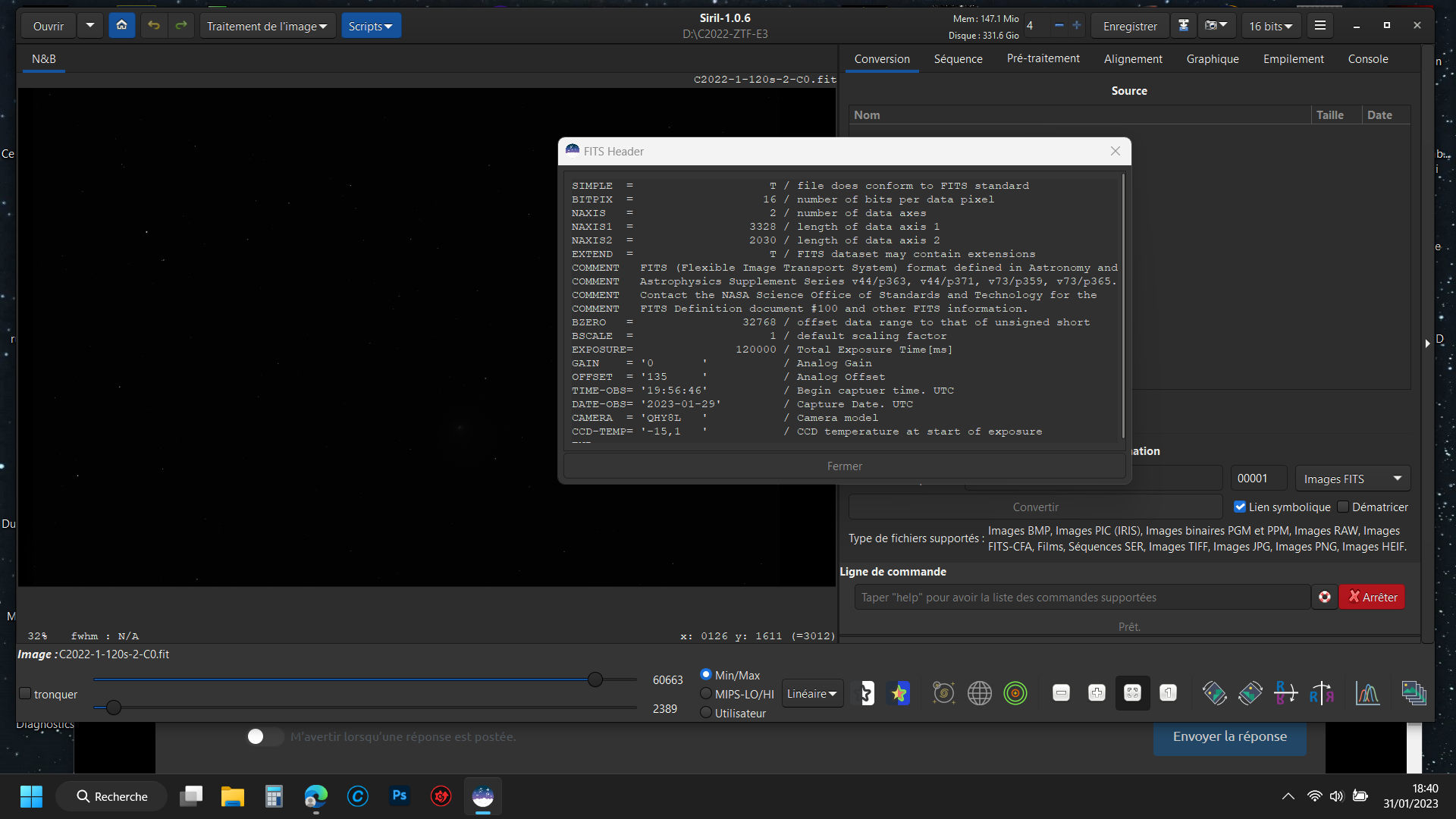Select MIPS-LO/HI radio option
Image resolution: width=1456 pixels, height=819 pixels.
click(x=706, y=694)
